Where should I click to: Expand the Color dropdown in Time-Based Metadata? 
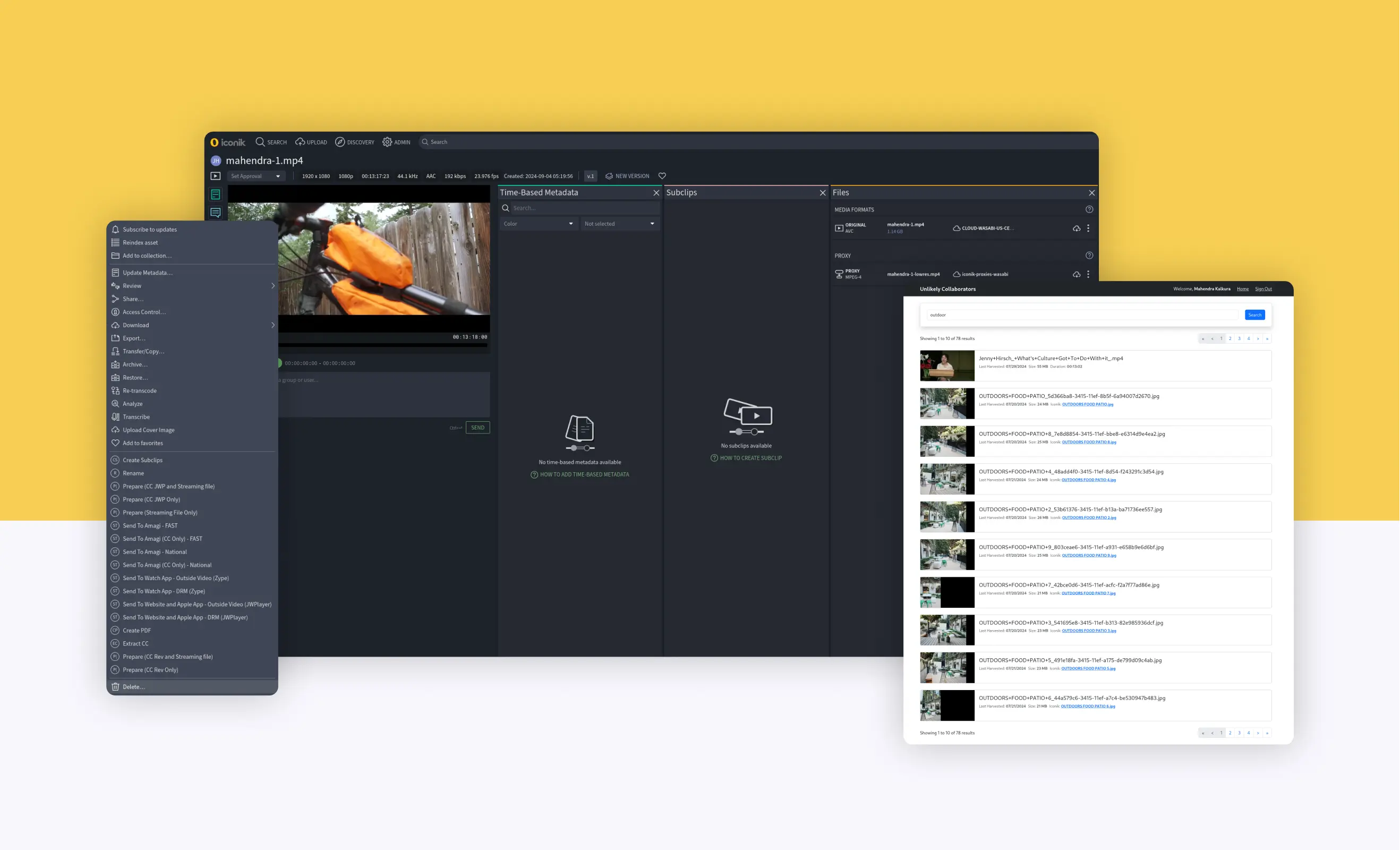point(538,224)
